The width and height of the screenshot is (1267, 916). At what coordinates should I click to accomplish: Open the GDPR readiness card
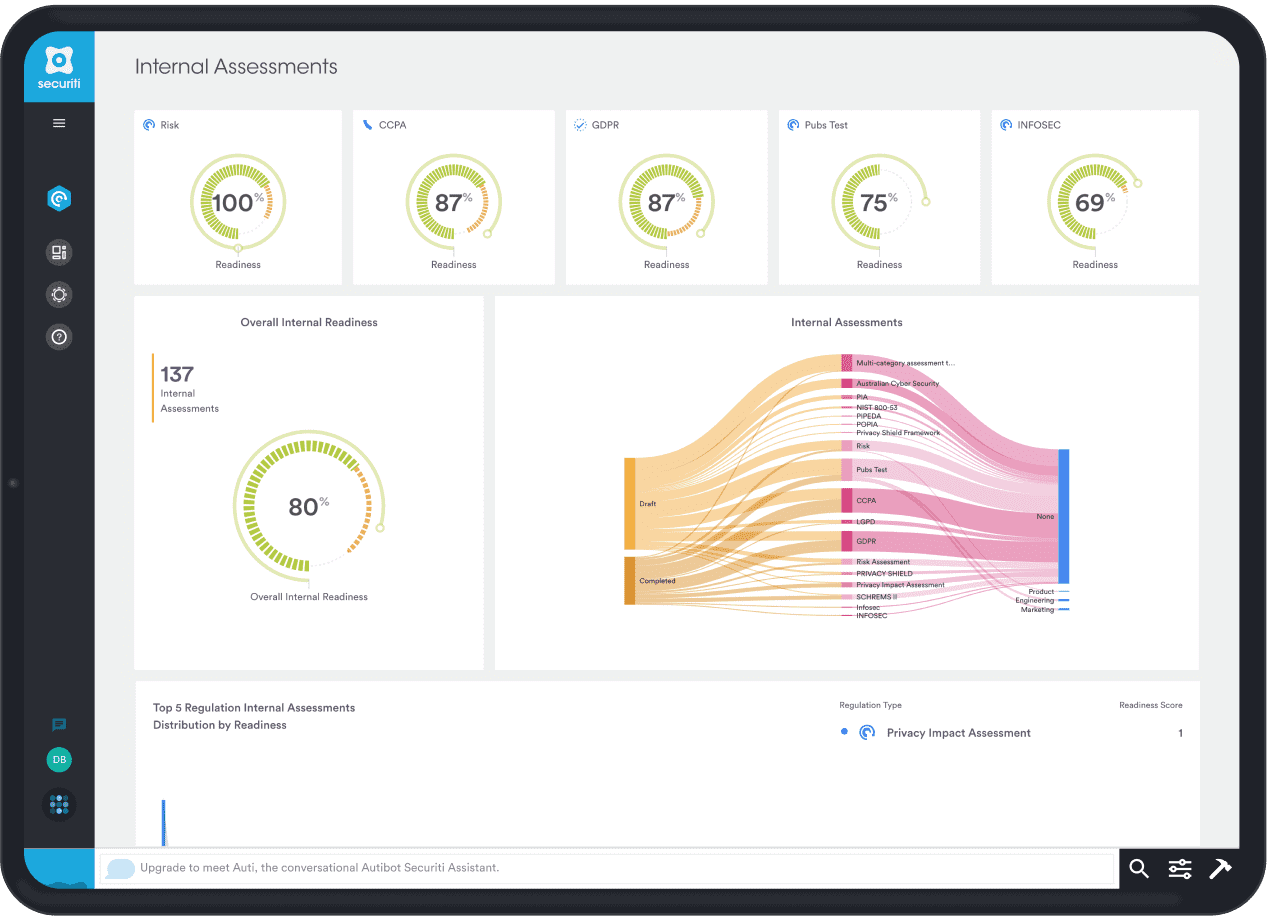tap(666, 198)
